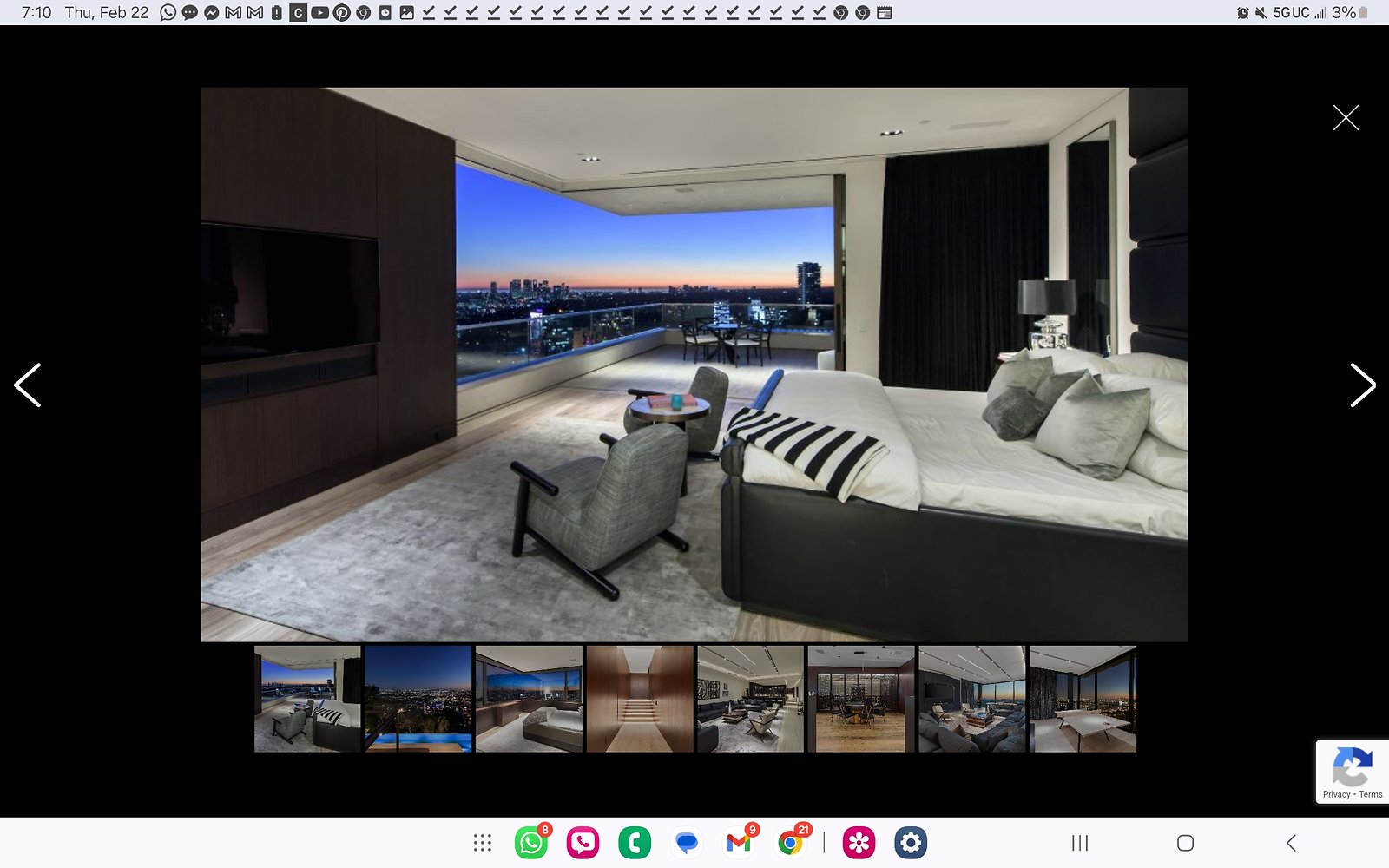Open the green Phone dialer app
Viewport: 1389px width, 868px height.
pos(635,843)
